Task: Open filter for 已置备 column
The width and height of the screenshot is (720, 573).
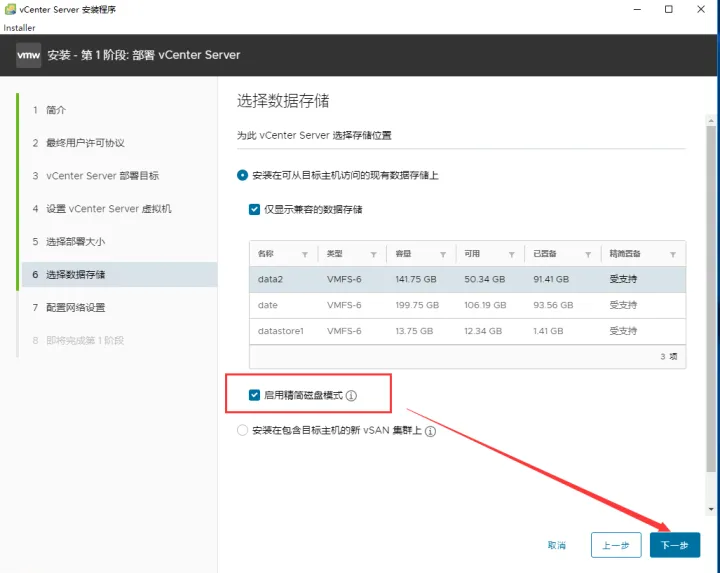Action: [588, 254]
